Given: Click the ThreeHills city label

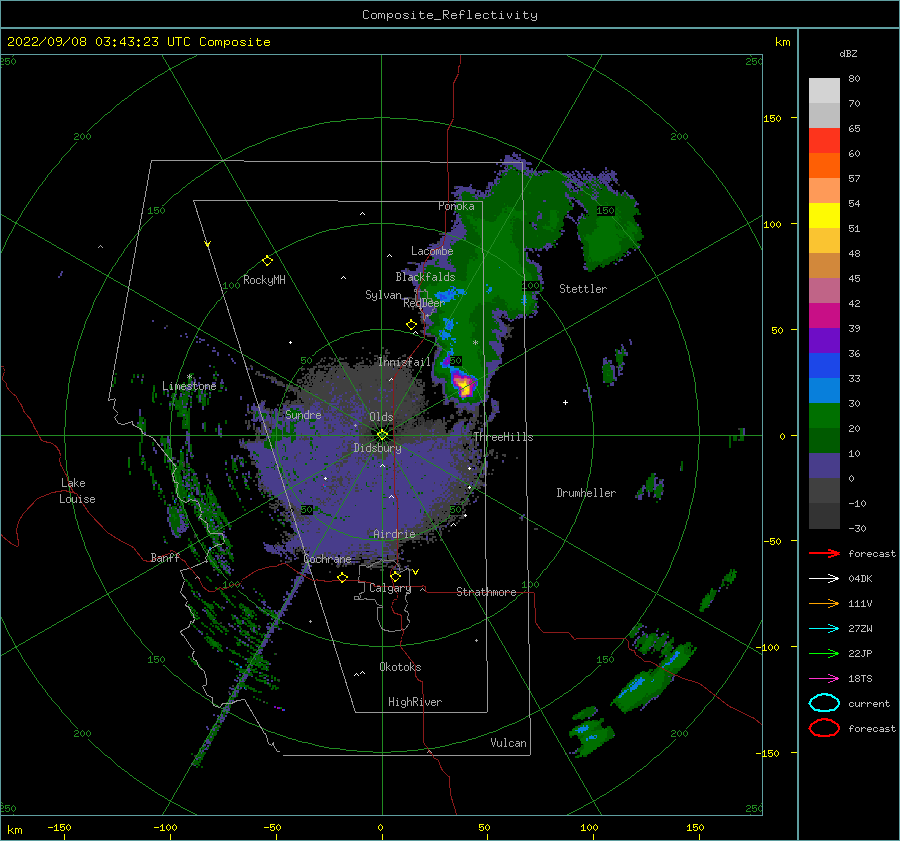Looking at the screenshot, I should pyautogui.click(x=503, y=437).
